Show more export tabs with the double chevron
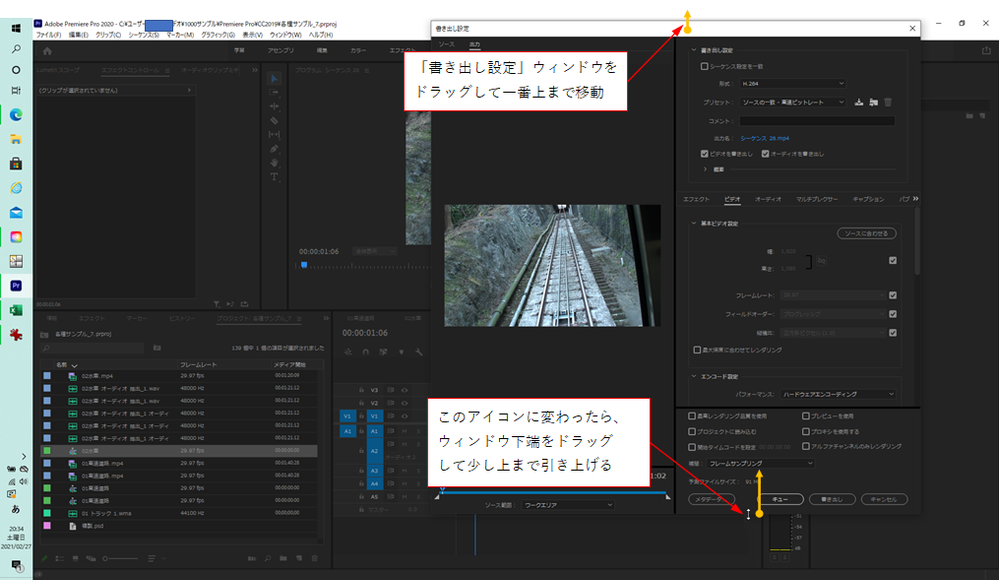 click(x=916, y=199)
